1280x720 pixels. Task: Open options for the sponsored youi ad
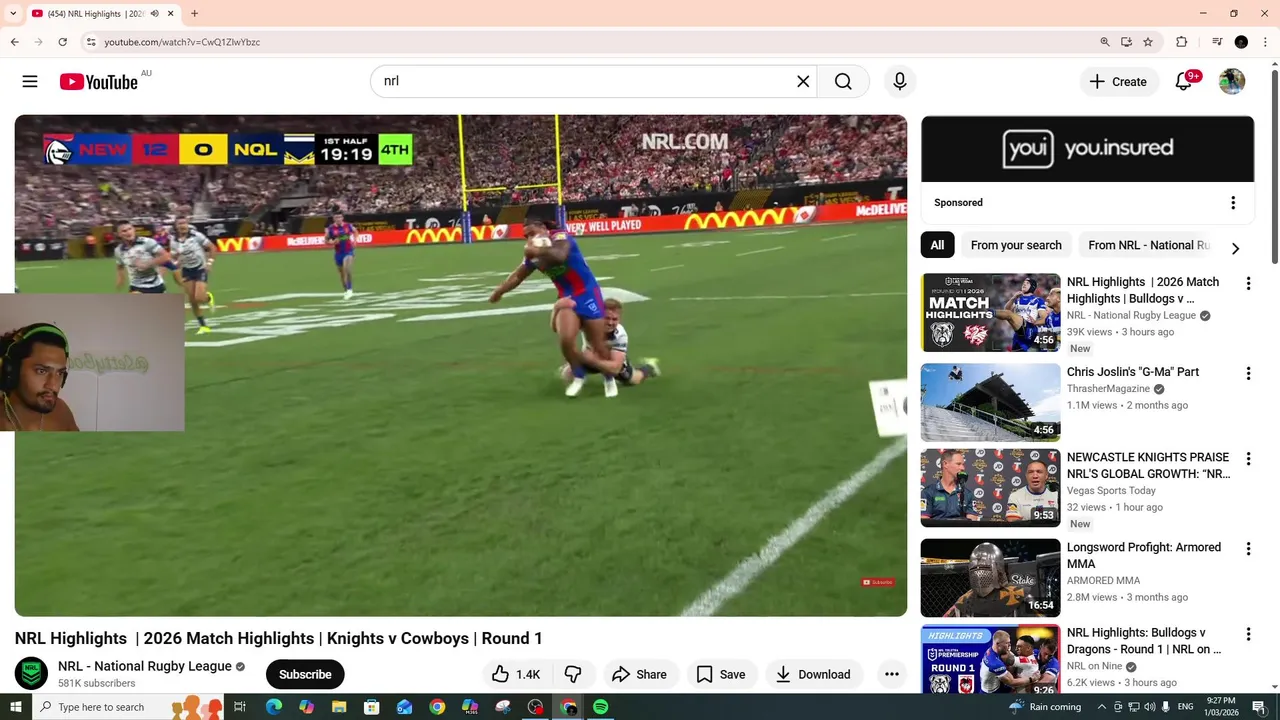tap(1233, 203)
